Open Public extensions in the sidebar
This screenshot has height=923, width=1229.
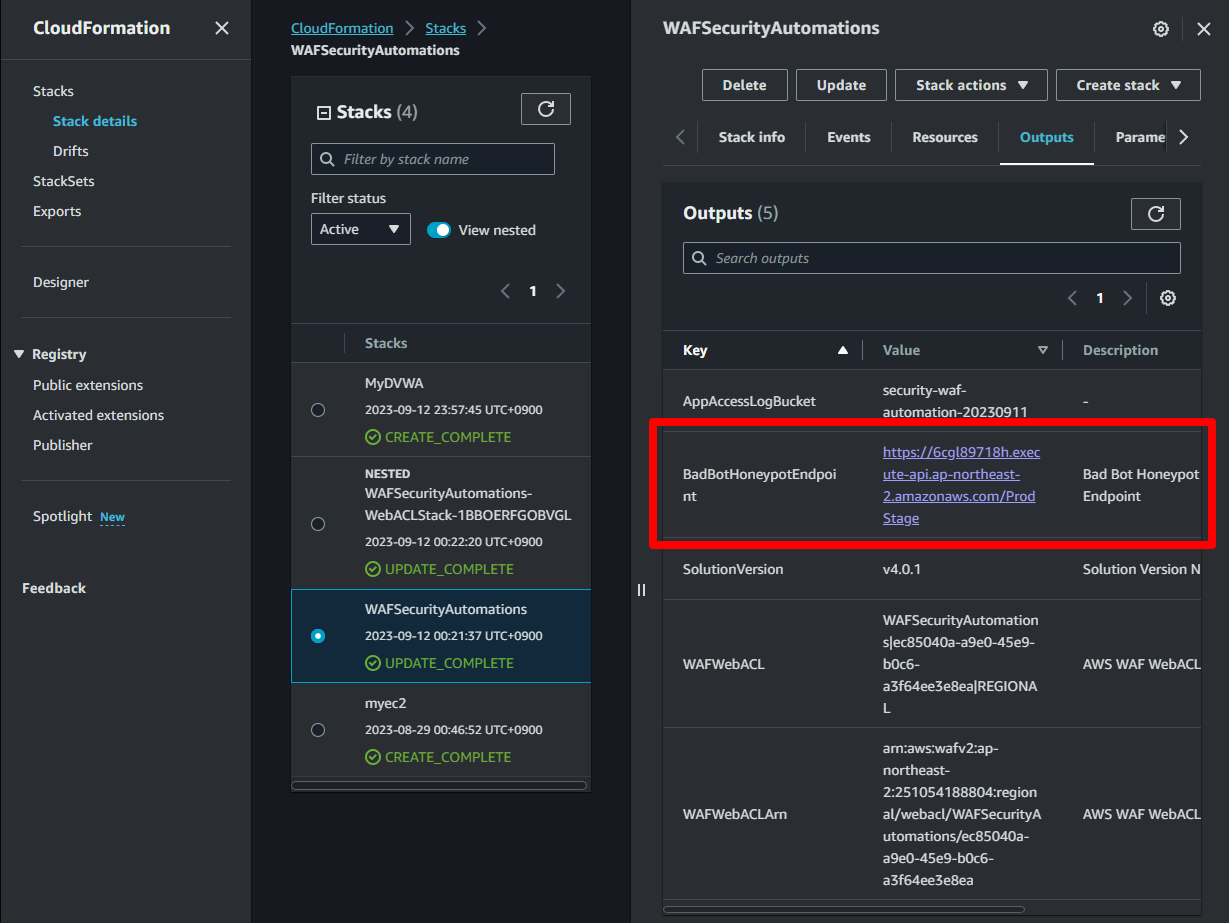[x=88, y=385]
